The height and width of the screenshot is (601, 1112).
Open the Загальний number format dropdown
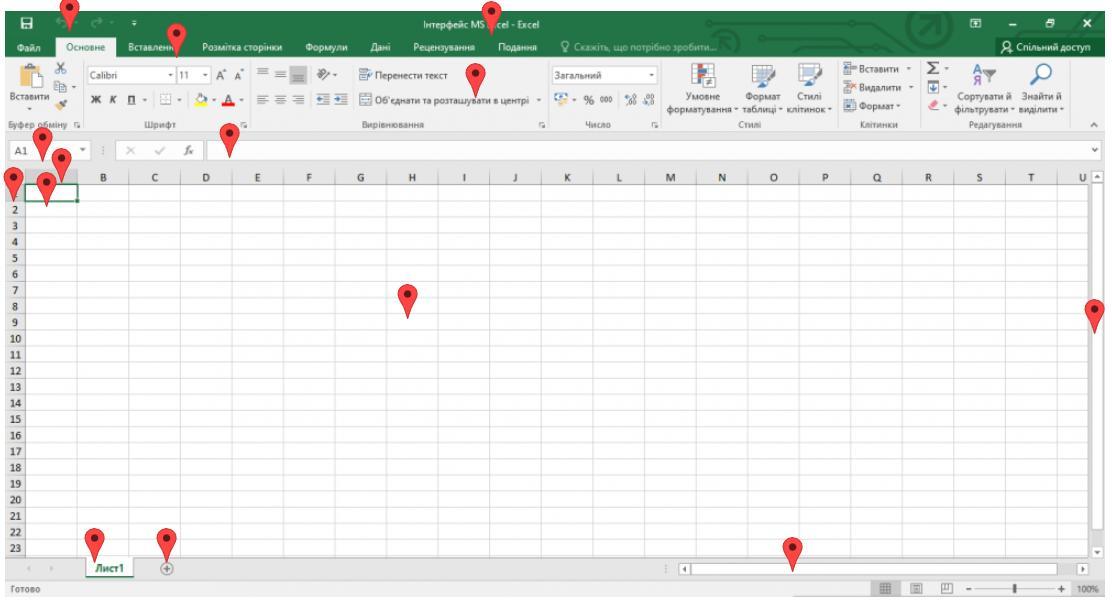(651, 75)
